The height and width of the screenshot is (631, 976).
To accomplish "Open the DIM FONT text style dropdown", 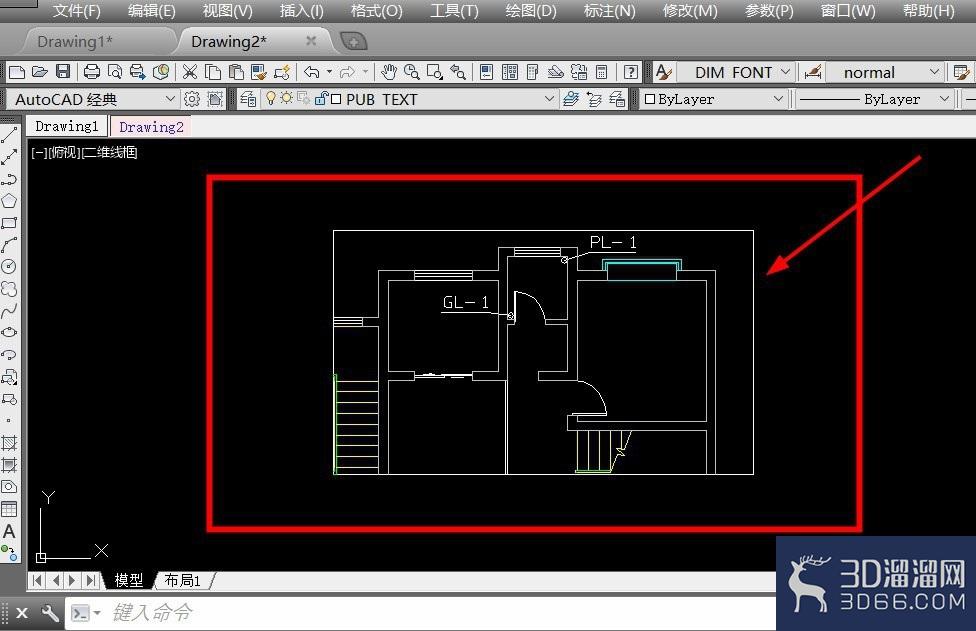I will (x=785, y=72).
